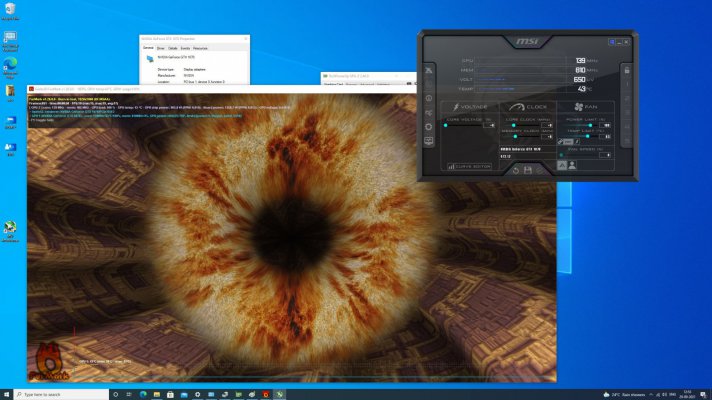This screenshot has height=400, width=712.
Task: Select the General tab in NVIDIA Properties window
Action: tap(148, 48)
